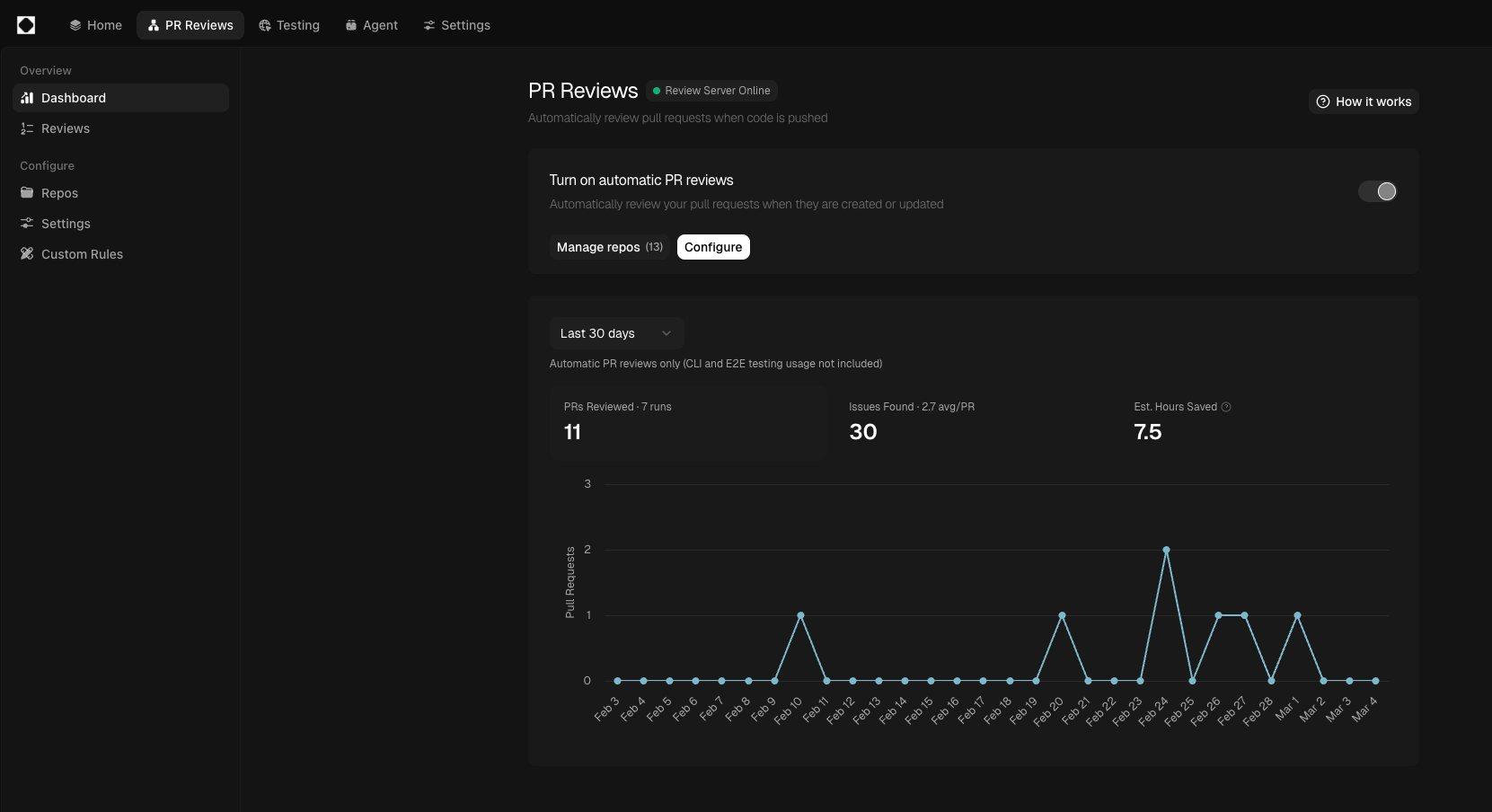1492x812 pixels.
Task: Click the Reviews list icon in sidebar
Action: [27, 128]
